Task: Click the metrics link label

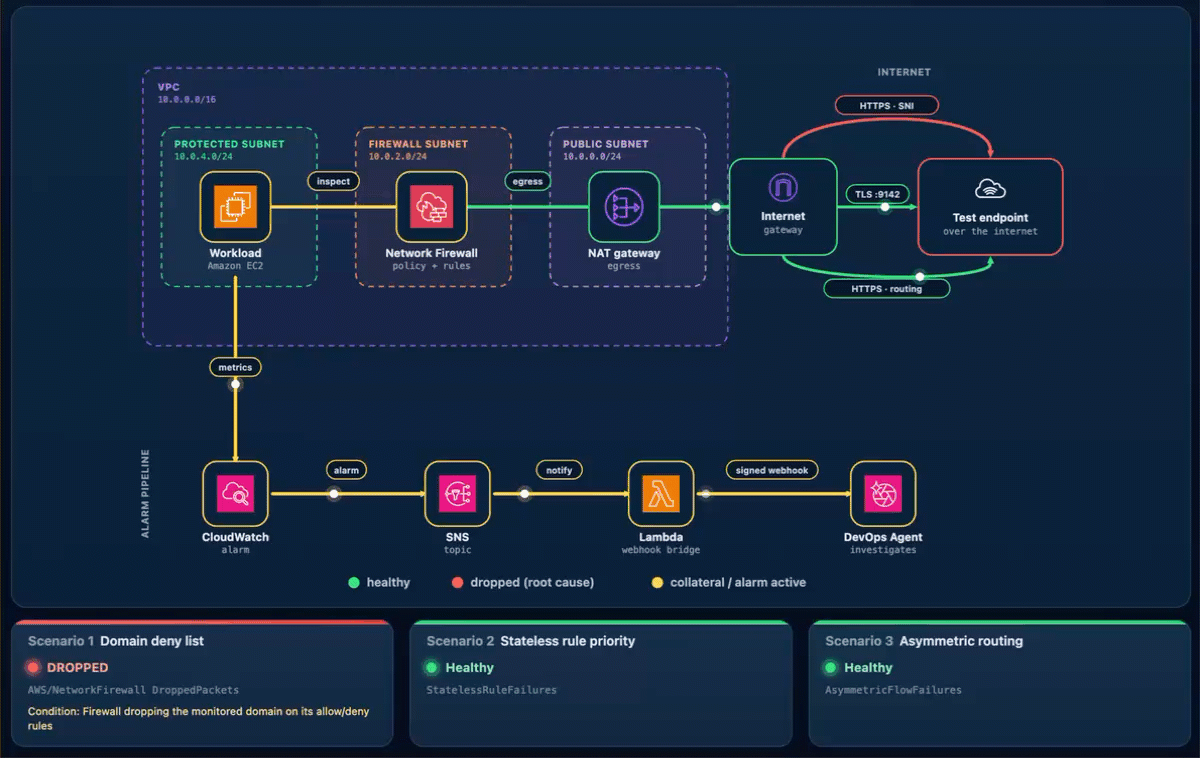Action: point(235,367)
